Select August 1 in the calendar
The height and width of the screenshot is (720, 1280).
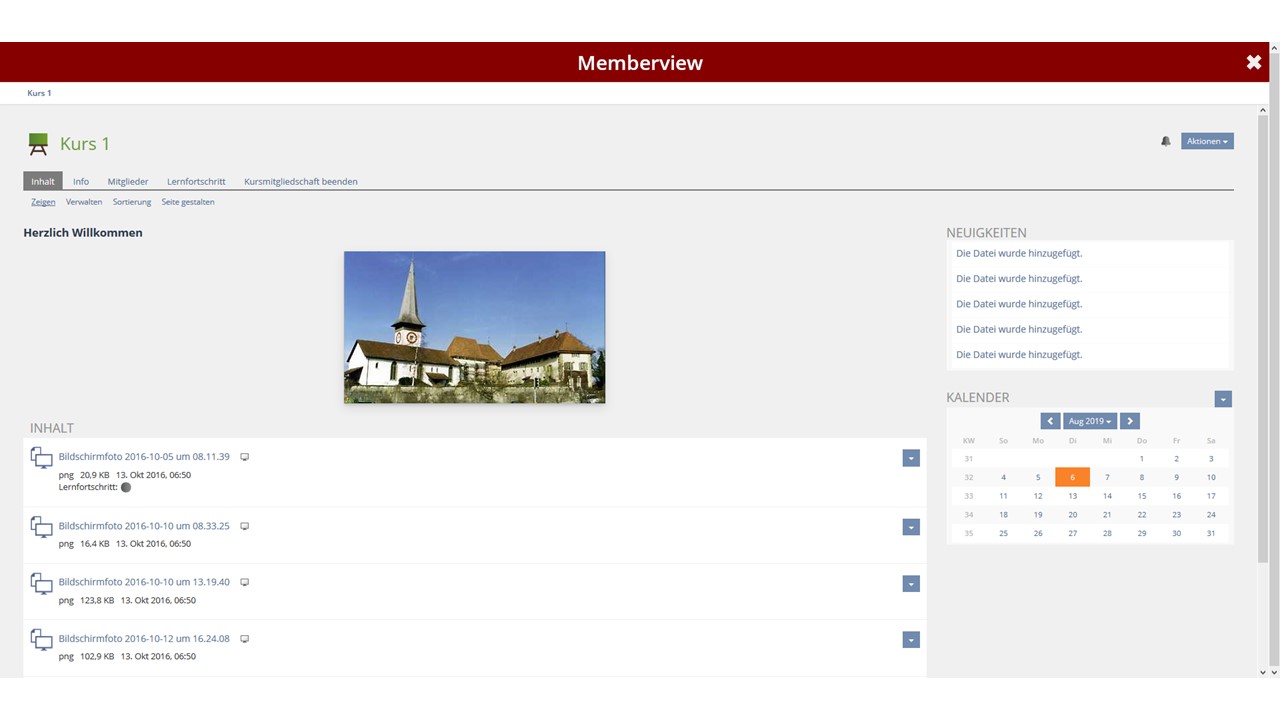tap(1142, 459)
